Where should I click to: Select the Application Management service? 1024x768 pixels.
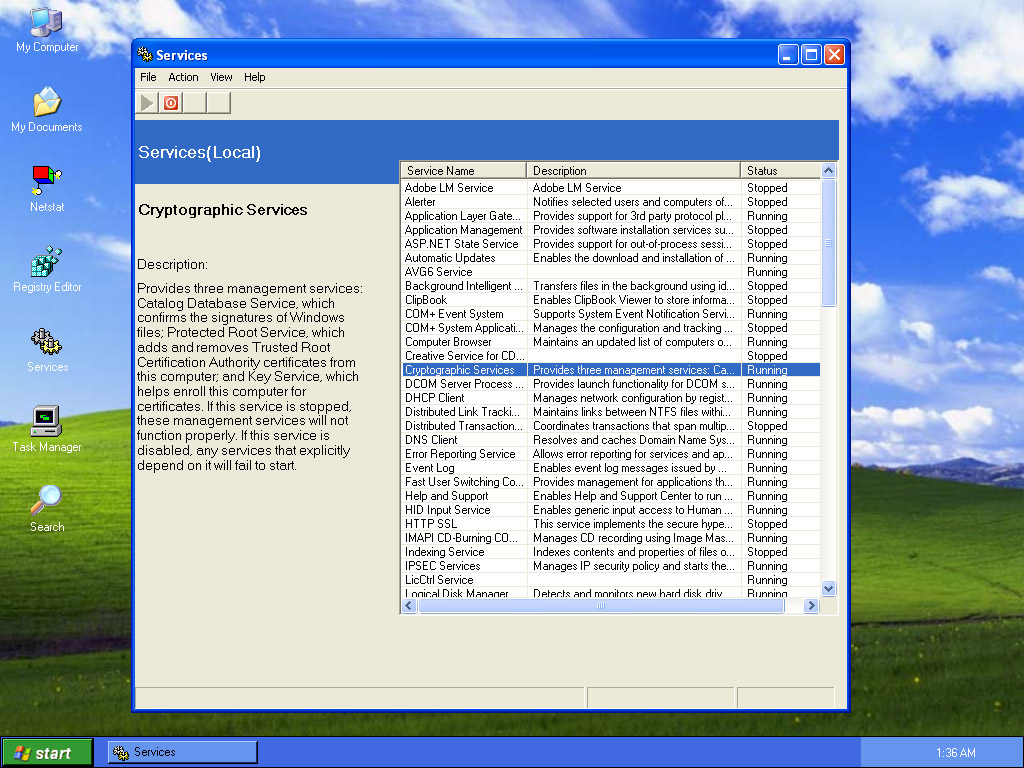tap(611, 230)
